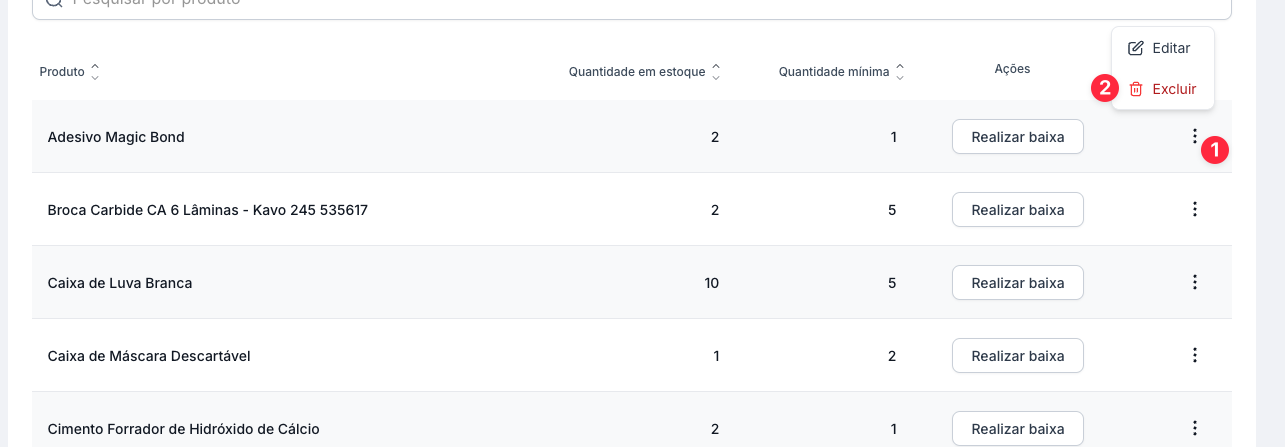Click Realizar baixa for Cimento Forrador

point(1017,429)
